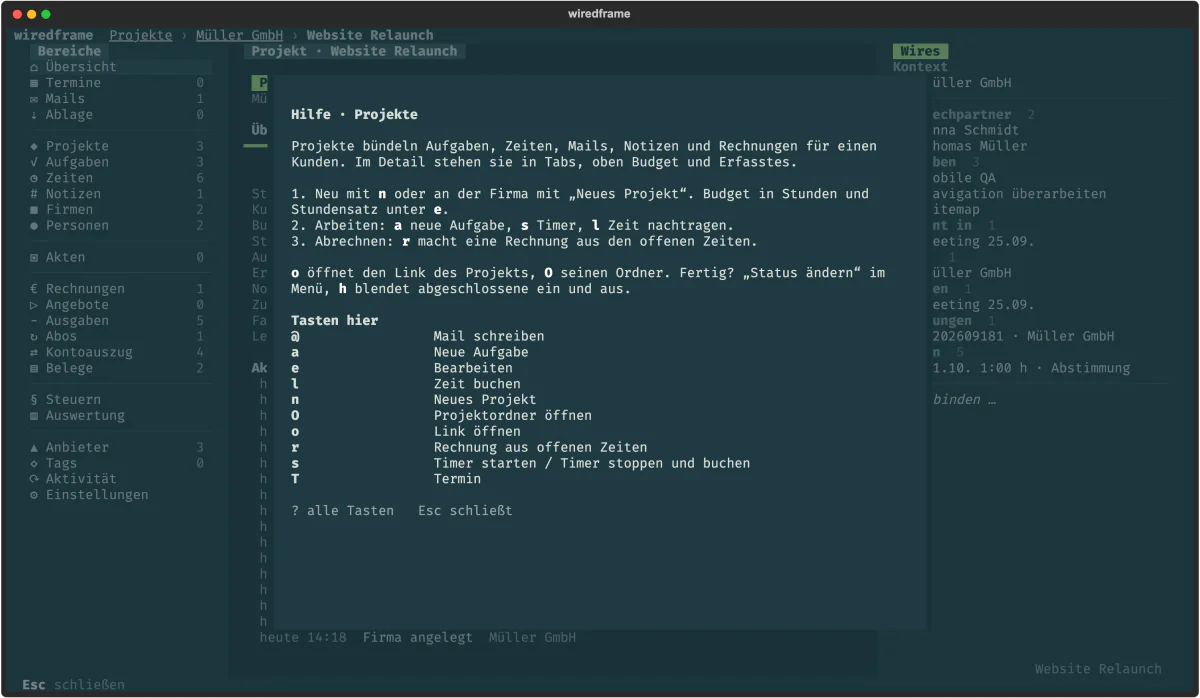Click the Übersicht home icon in sidebar
The width and height of the screenshot is (1200, 698).
(35, 67)
